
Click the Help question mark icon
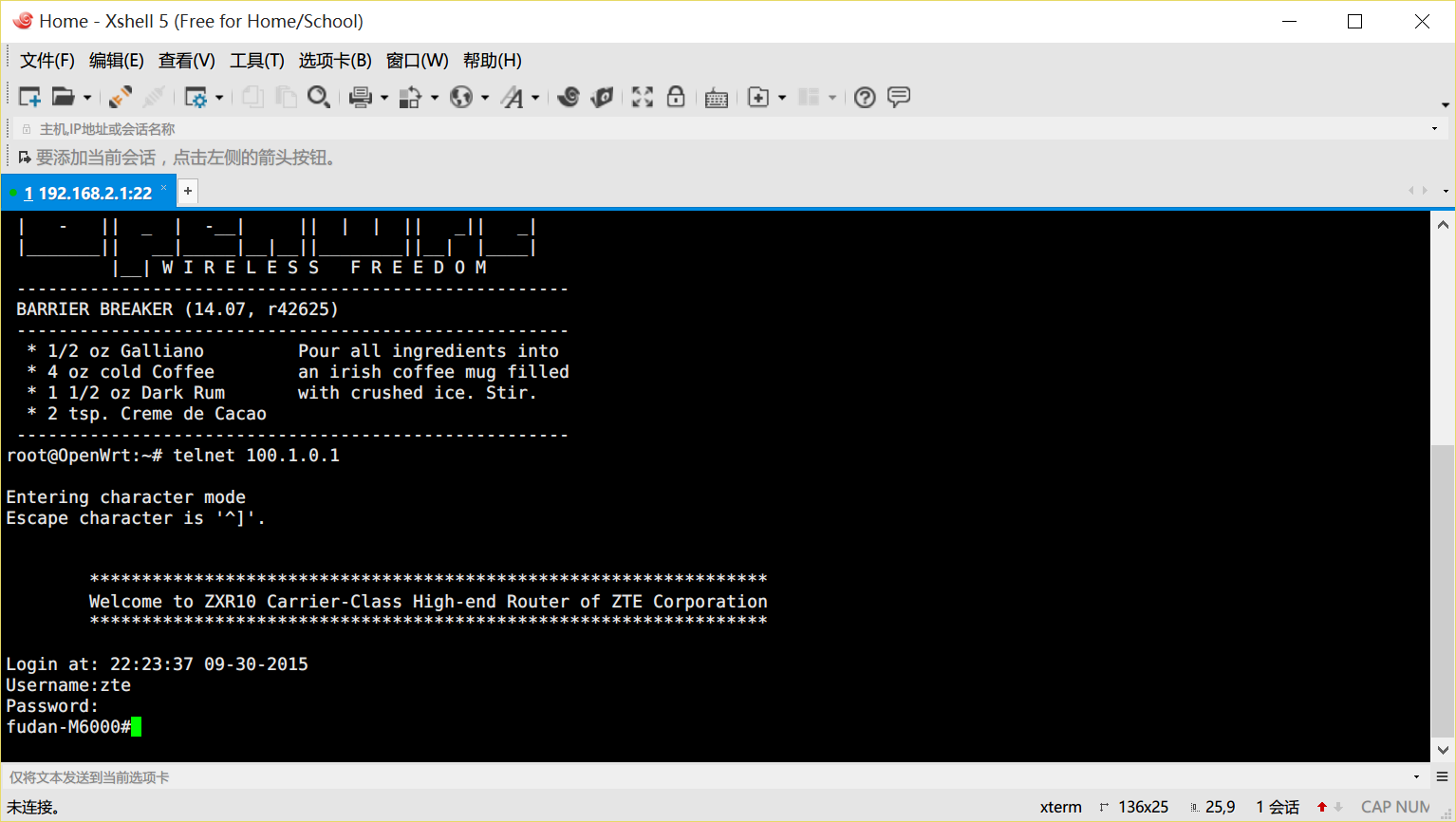click(x=865, y=97)
